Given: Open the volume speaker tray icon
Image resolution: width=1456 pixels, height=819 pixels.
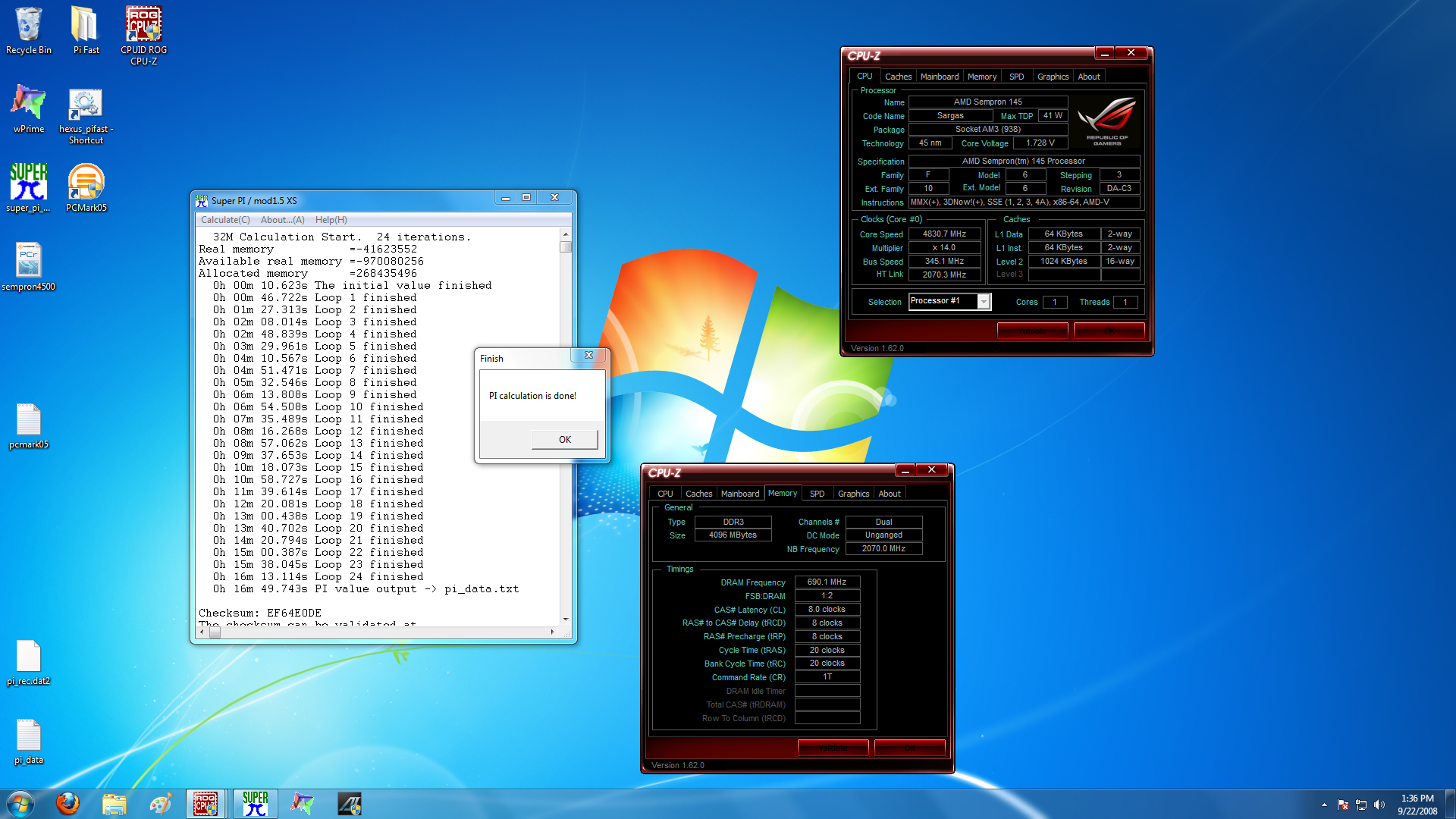Looking at the screenshot, I should [x=1379, y=805].
